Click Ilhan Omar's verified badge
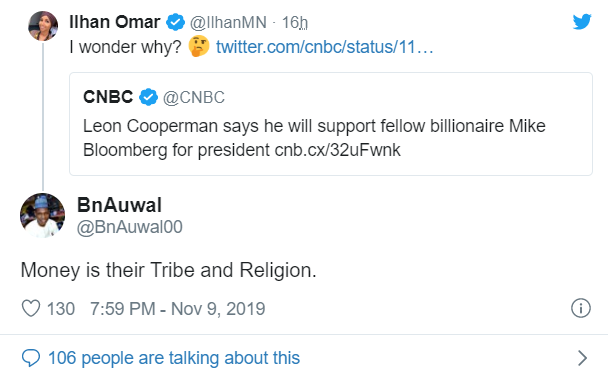608x373 pixels. pyautogui.click(x=176, y=22)
